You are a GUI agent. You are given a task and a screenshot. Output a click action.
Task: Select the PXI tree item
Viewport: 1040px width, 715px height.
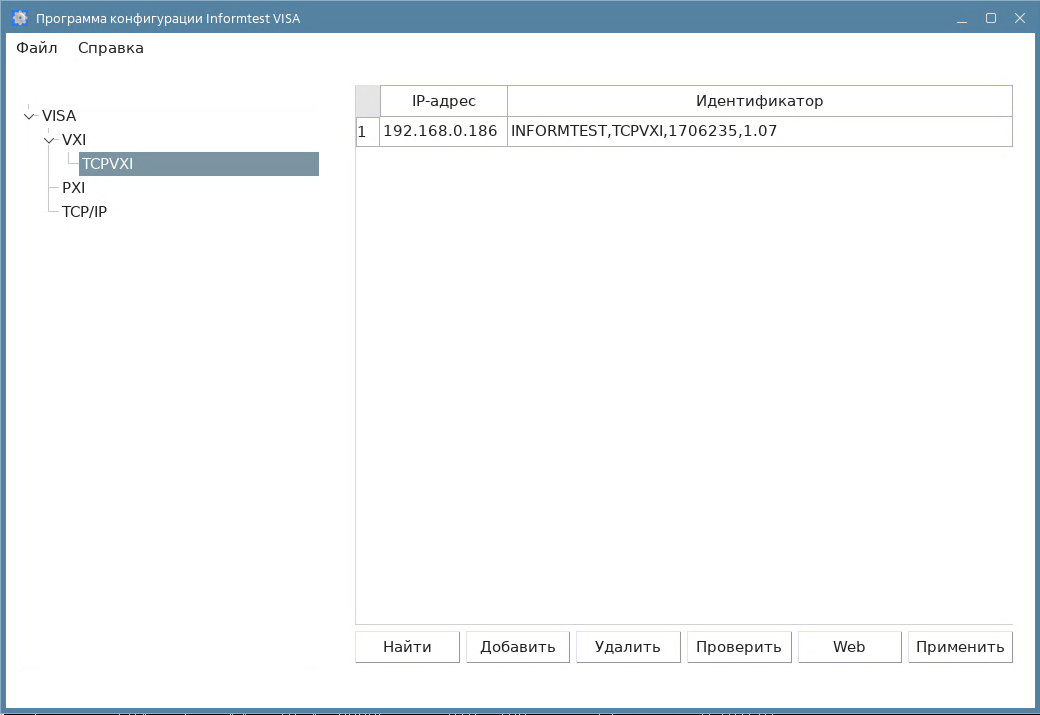74,188
